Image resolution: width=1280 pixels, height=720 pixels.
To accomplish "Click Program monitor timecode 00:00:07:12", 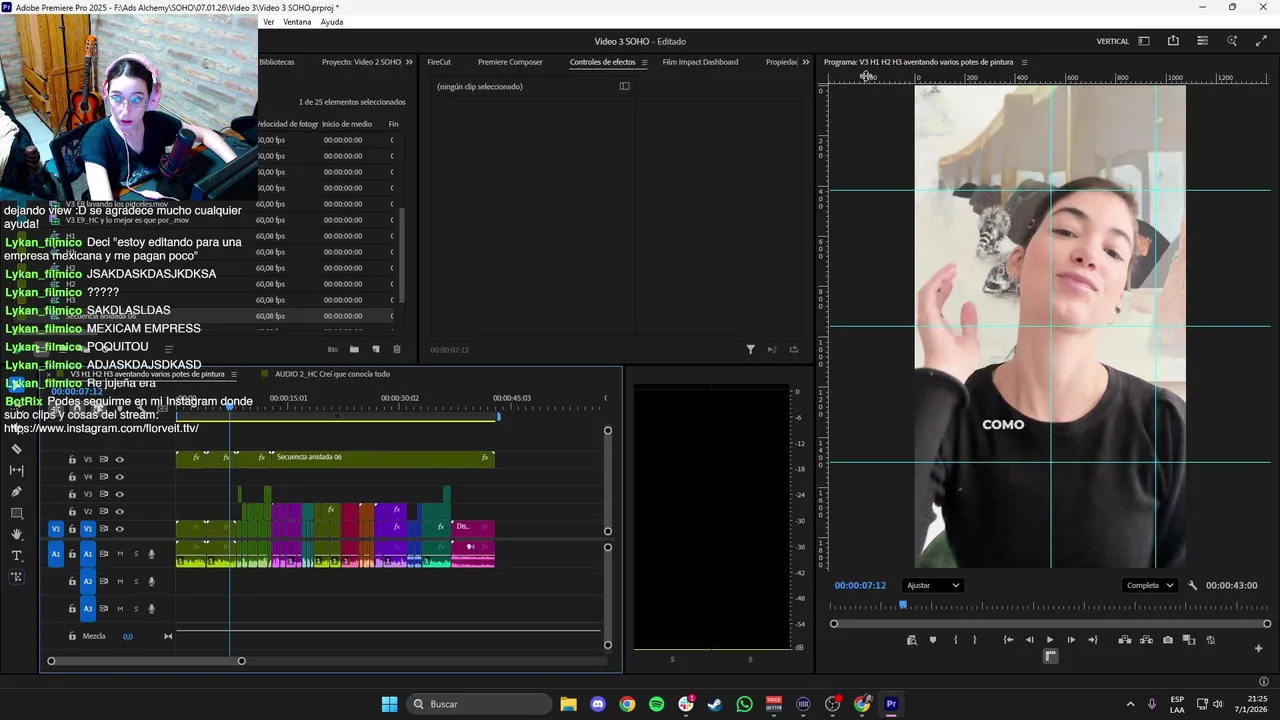I will 860,585.
